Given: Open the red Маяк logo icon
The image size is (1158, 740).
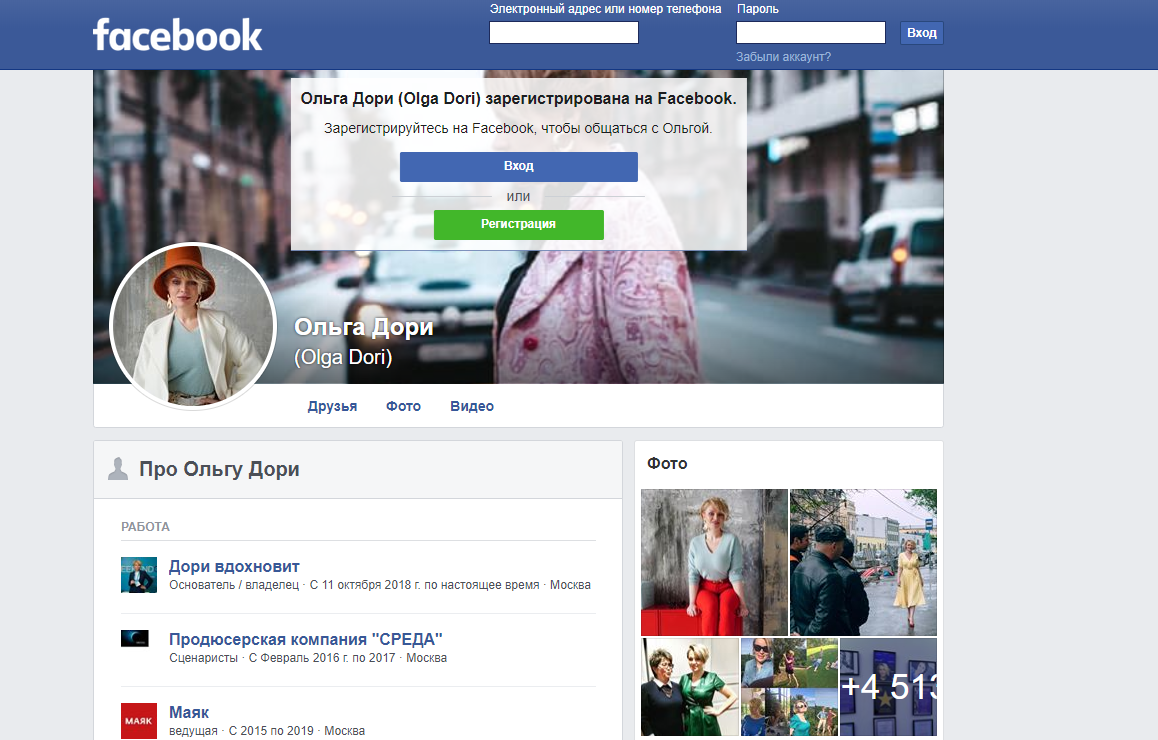Looking at the screenshot, I should point(139,721).
